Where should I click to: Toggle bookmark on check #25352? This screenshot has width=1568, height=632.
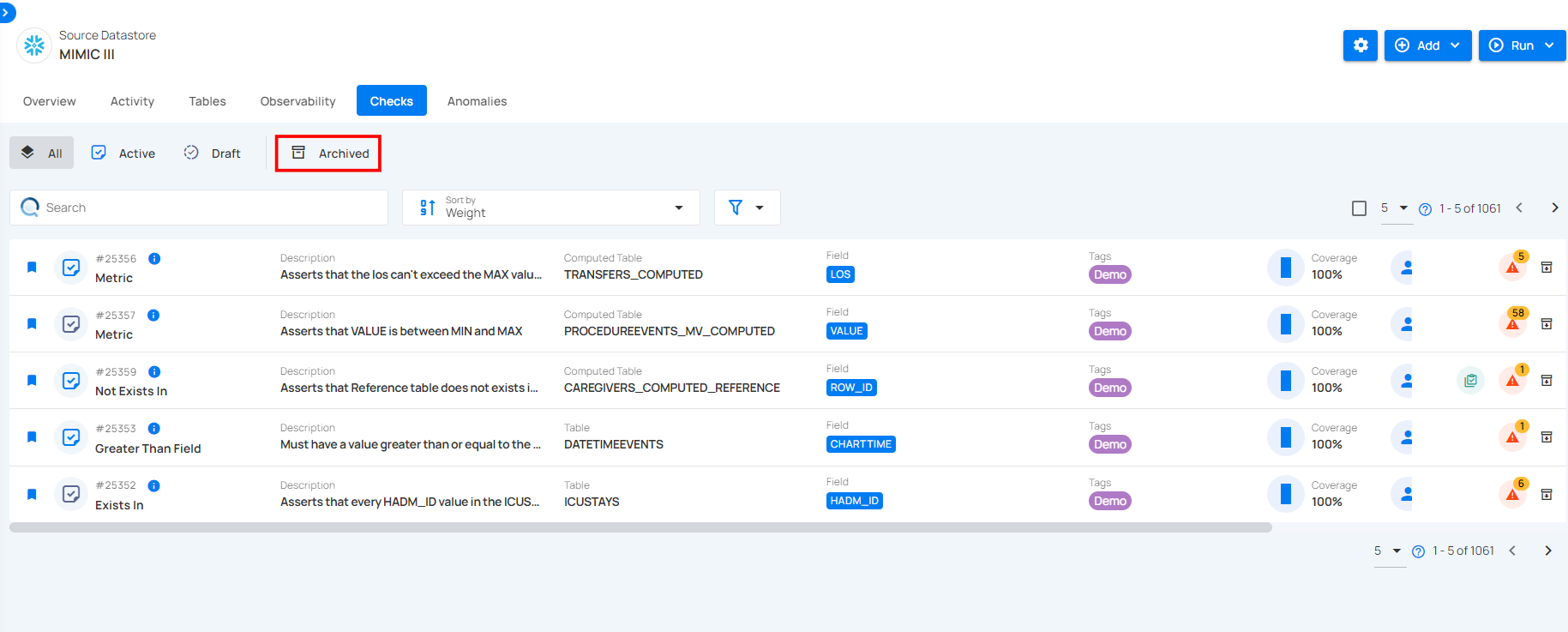(x=32, y=495)
